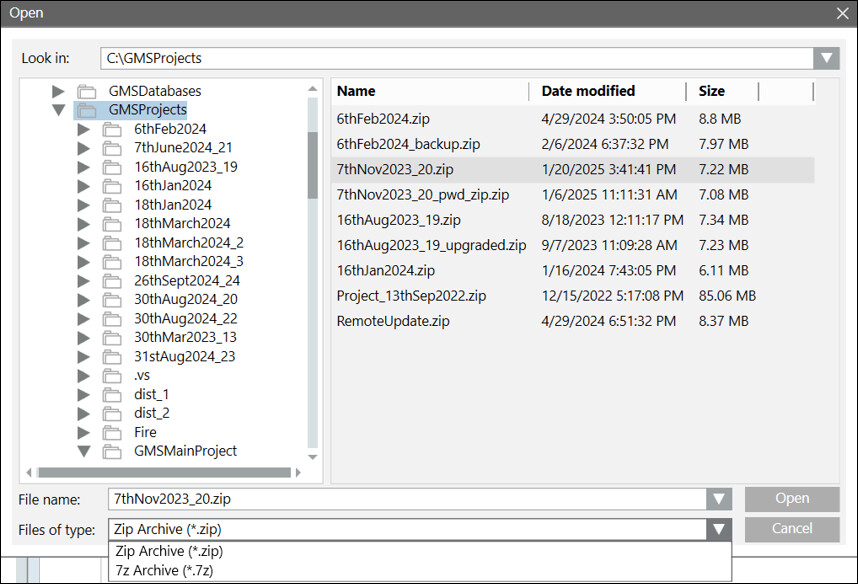This screenshot has height=584, width=858.
Task: Click the folder icon next to 6thFeb2024
Action: click(111, 129)
